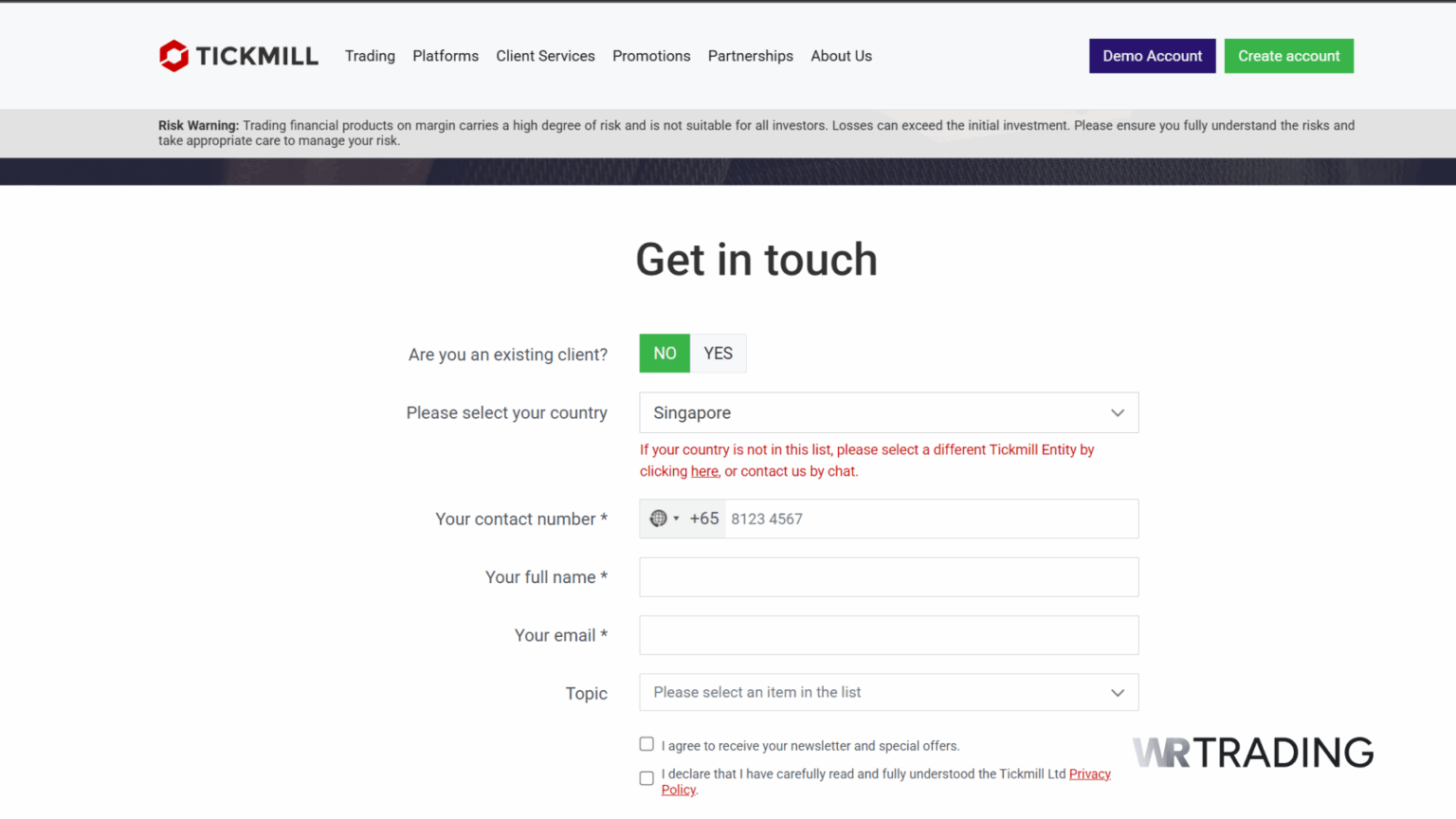Open the Trading menu
Image resolution: width=1456 pixels, height=819 pixels.
(x=370, y=56)
